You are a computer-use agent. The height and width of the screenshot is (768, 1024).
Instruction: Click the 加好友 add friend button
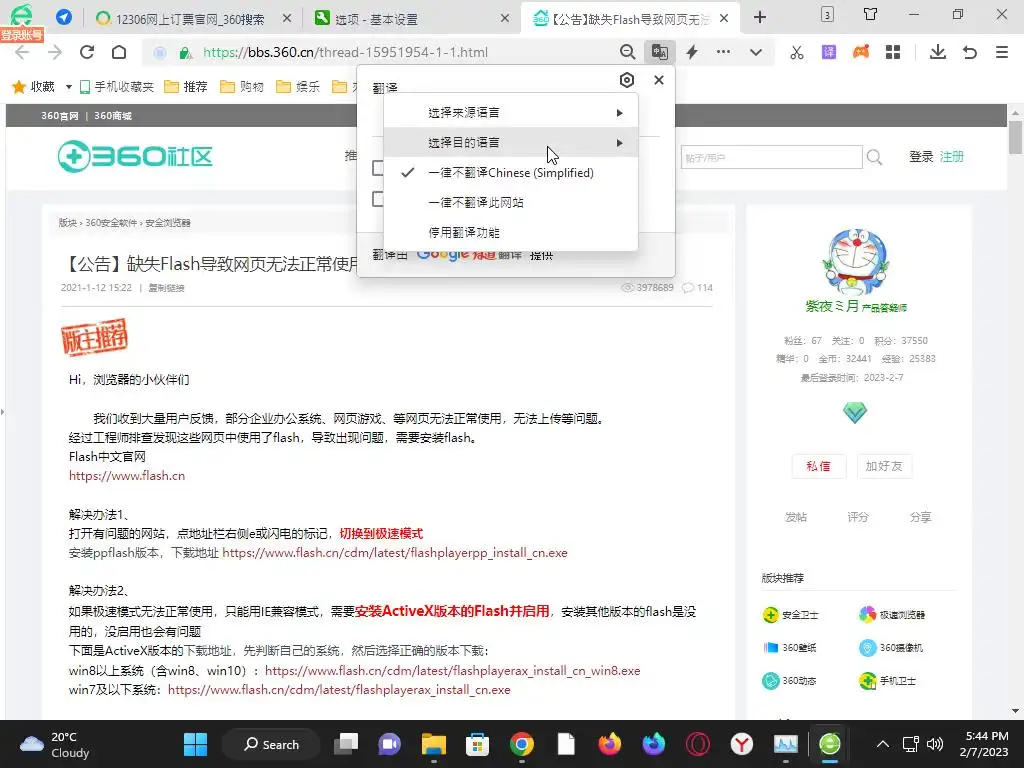click(x=884, y=466)
